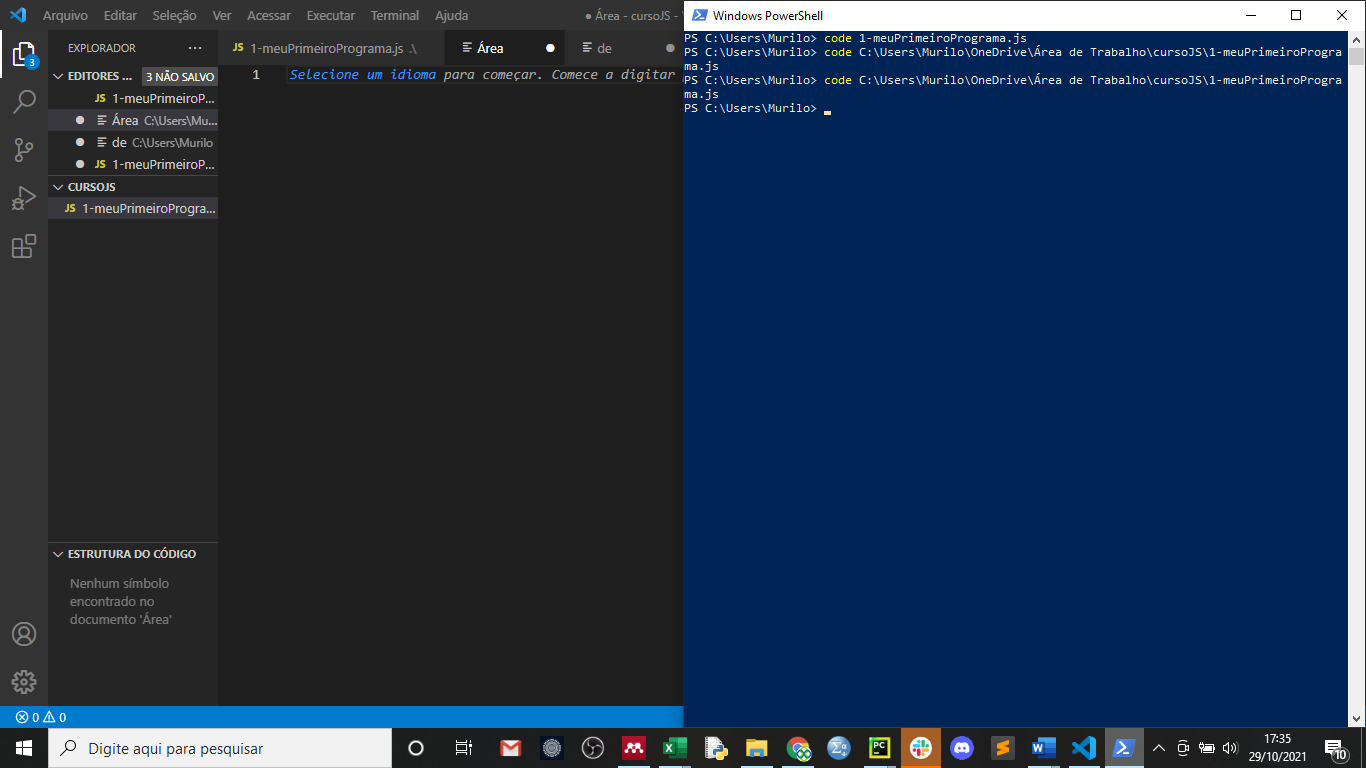Click the 'Selecione um idioma' link
Screen dimensions: 1366x768
point(363,75)
